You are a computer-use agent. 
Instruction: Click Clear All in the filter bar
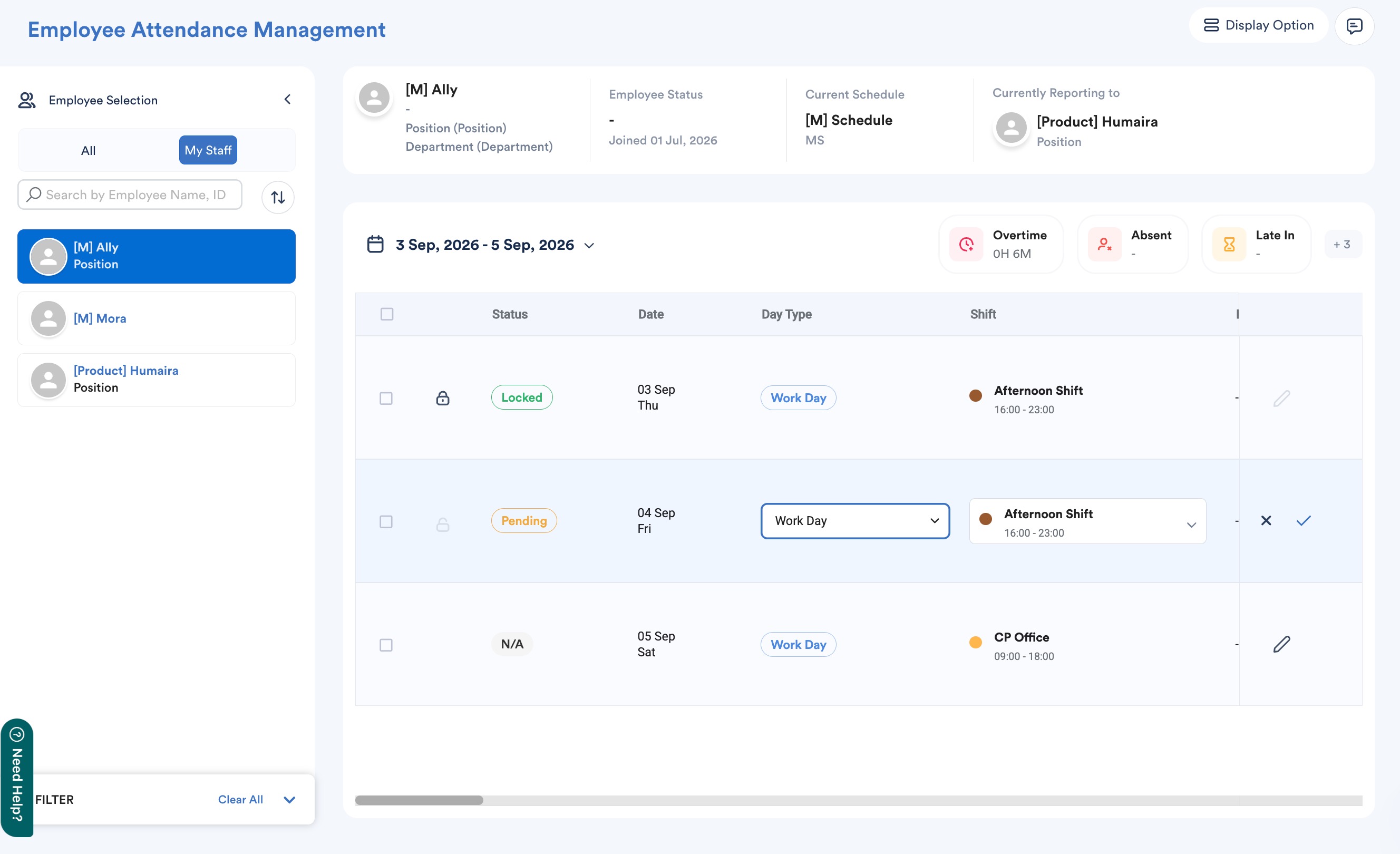pos(240,800)
